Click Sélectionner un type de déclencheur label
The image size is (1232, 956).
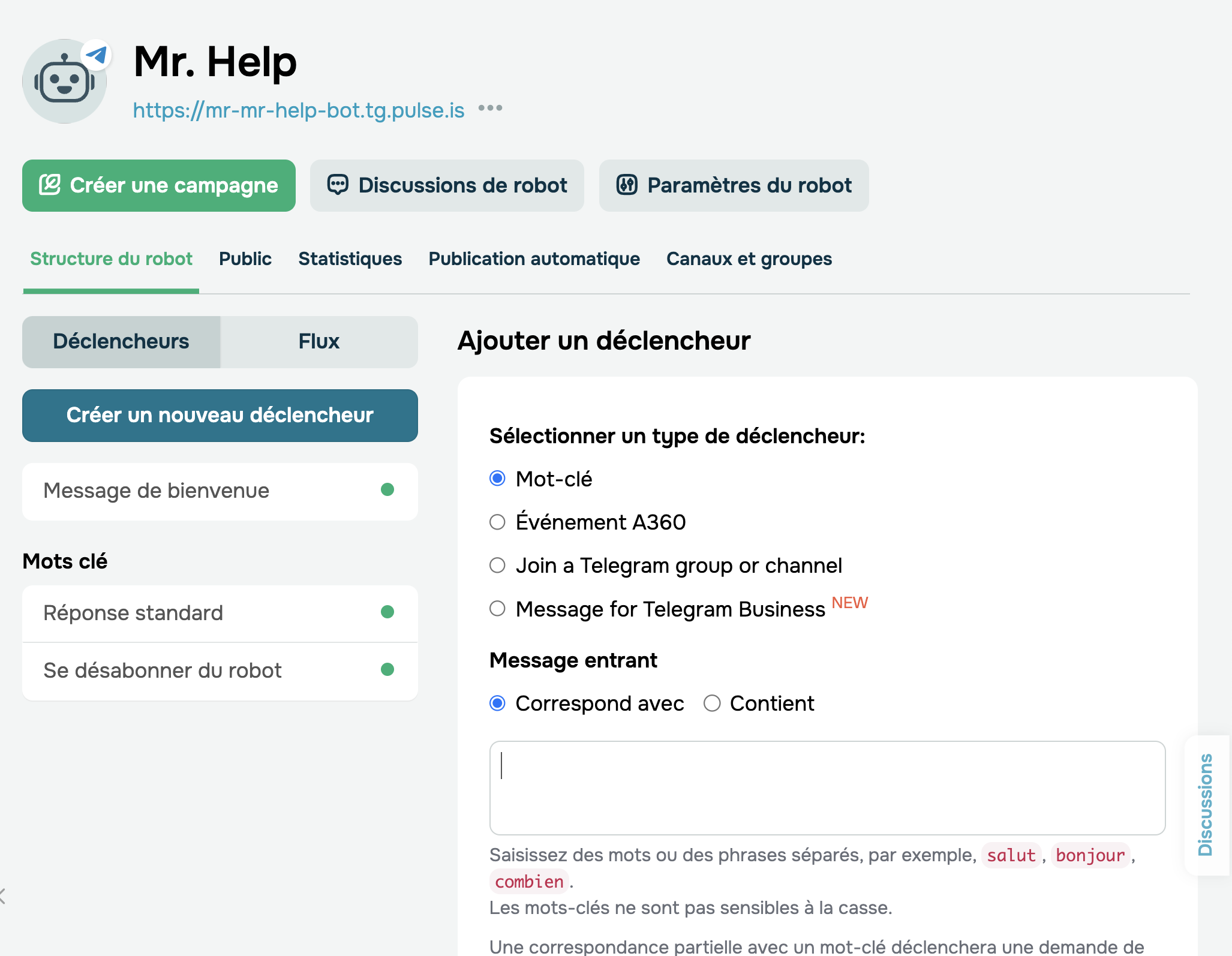click(x=677, y=436)
